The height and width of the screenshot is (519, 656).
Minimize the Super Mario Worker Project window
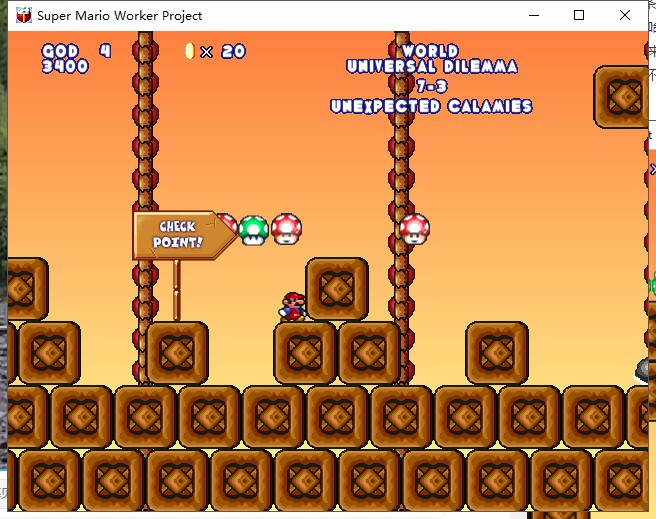tap(534, 15)
